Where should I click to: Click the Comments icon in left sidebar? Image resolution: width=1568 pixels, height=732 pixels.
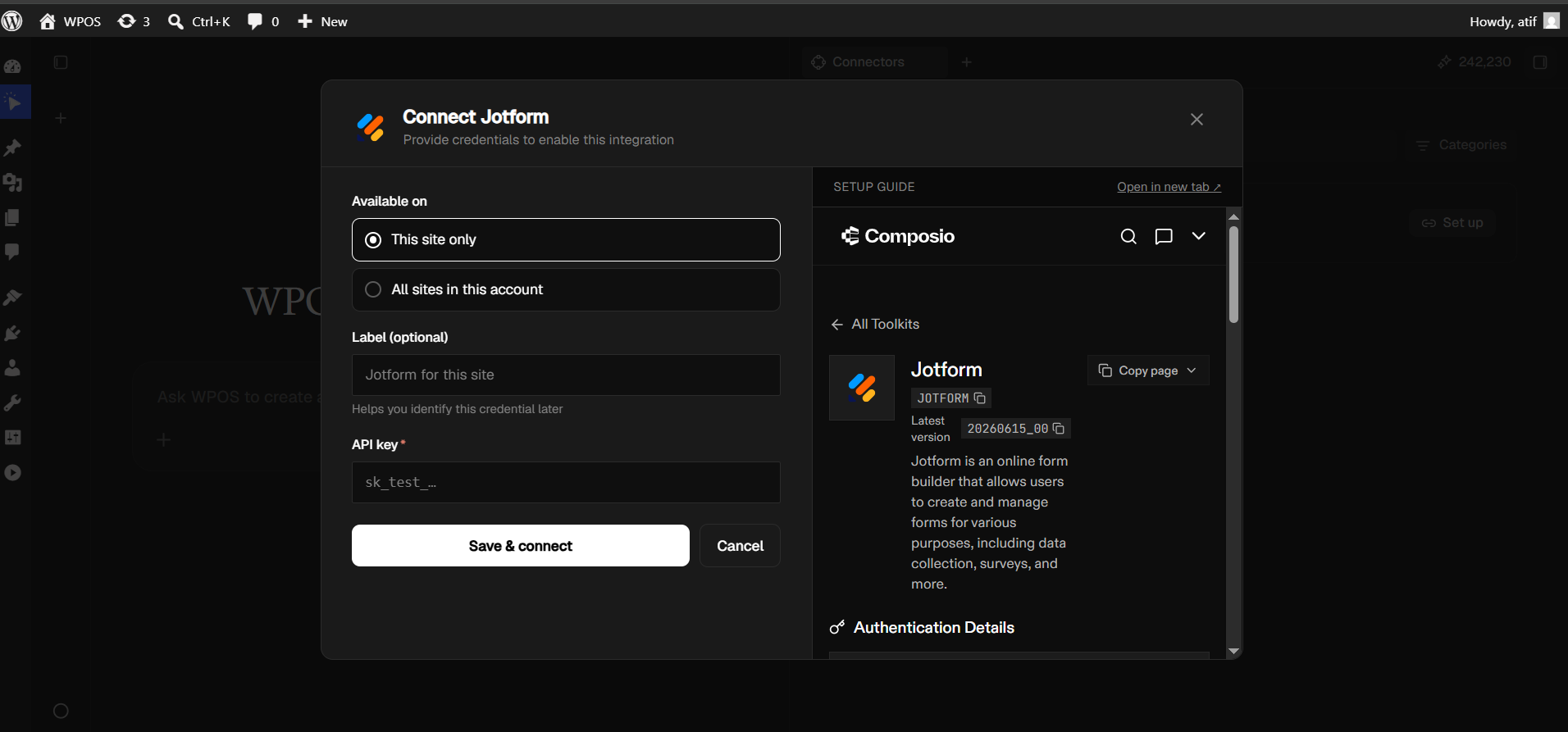tap(12, 252)
